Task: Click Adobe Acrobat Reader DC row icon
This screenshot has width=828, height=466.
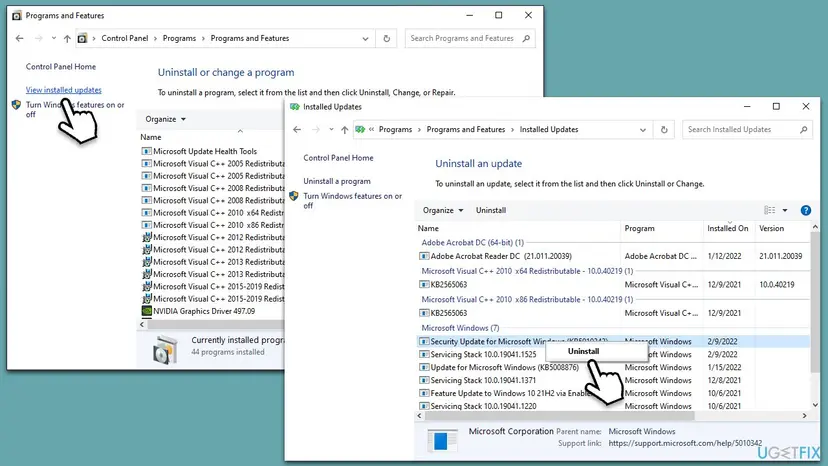Action: pos(424,256)
